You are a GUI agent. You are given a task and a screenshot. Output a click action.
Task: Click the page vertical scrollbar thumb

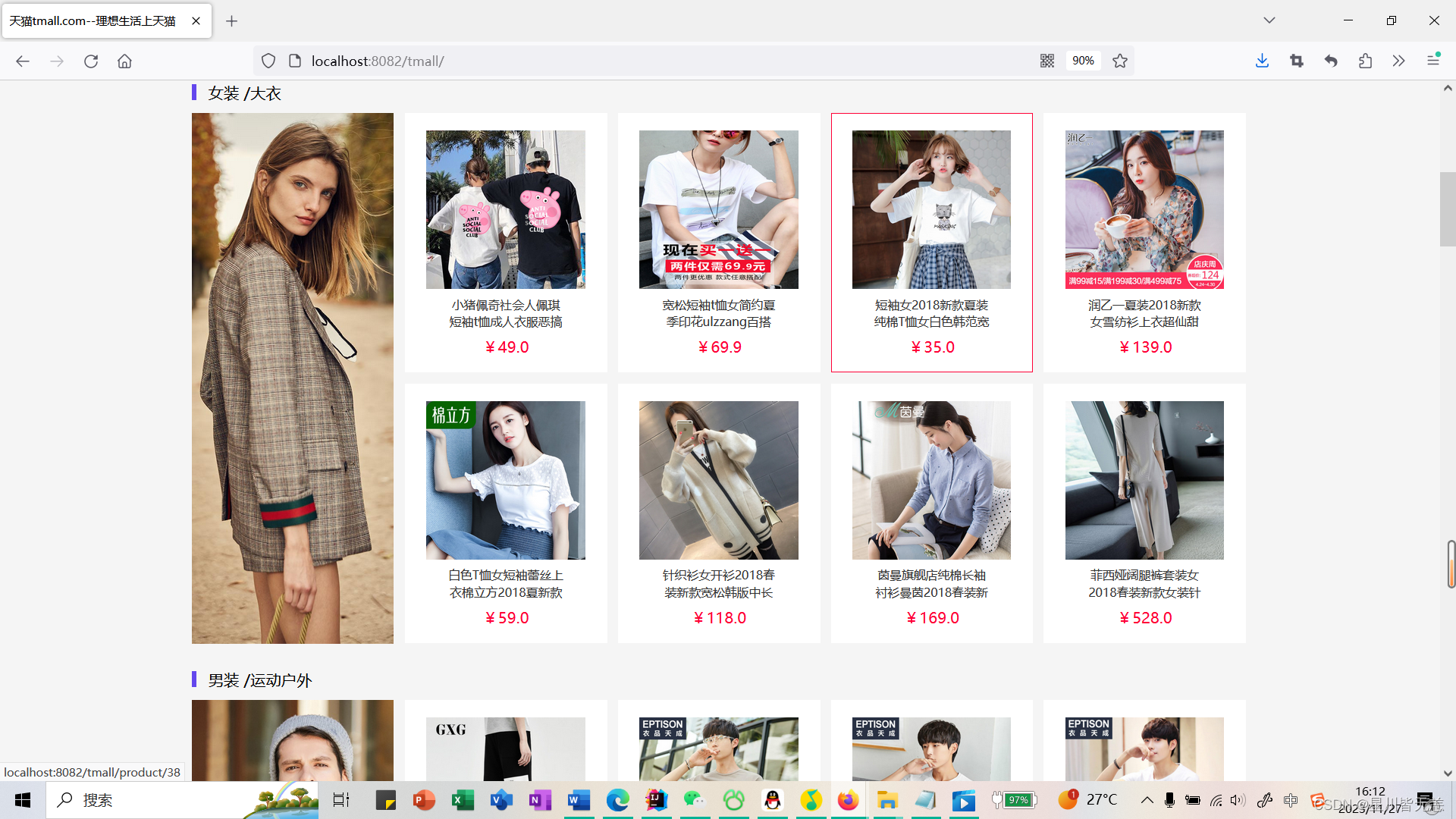coord(1448,209)
